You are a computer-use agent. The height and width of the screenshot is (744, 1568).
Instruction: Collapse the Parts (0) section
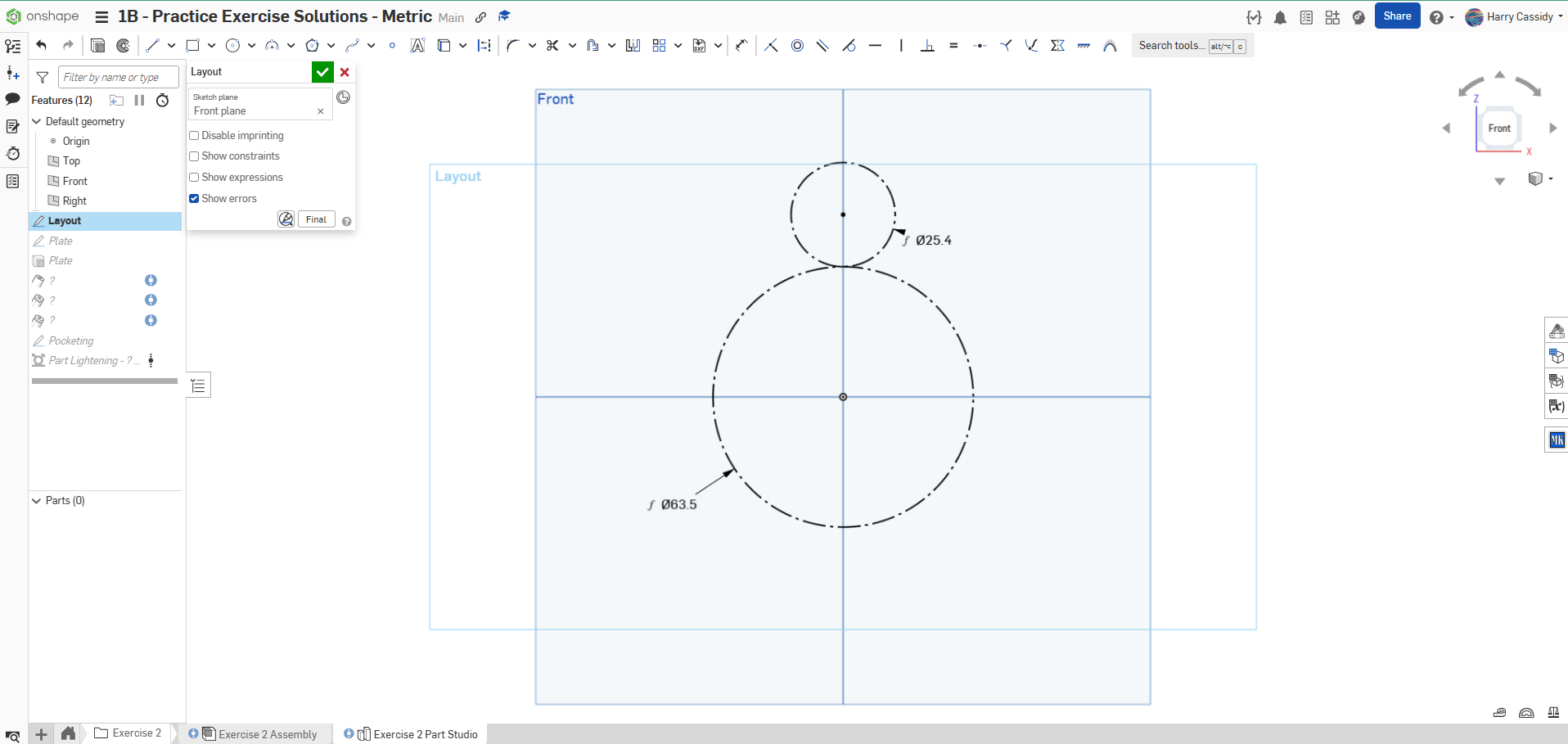(x=36, y=501)
